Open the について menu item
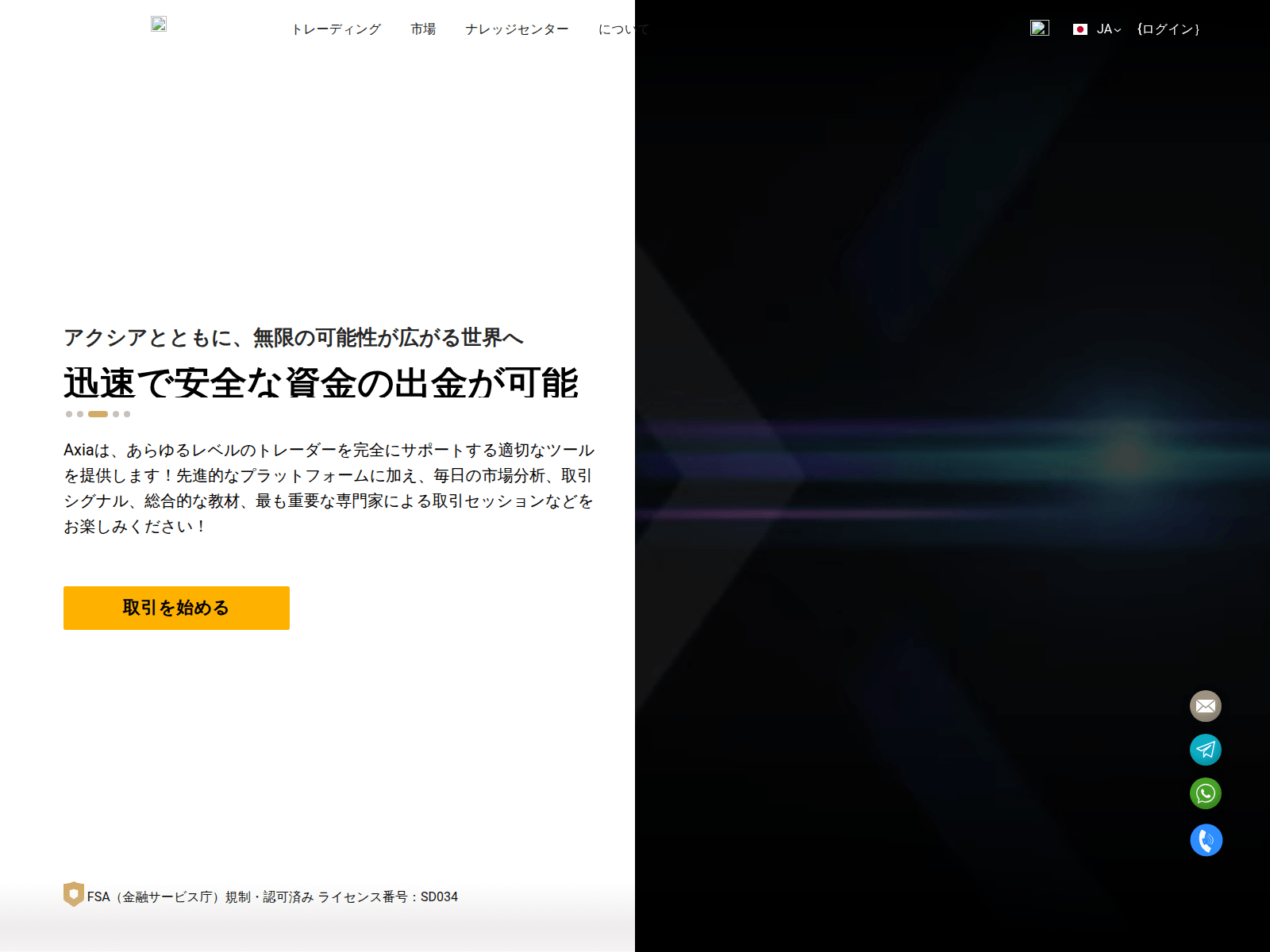This screenshot has width=1270, height=952. (x=623, y=29)
